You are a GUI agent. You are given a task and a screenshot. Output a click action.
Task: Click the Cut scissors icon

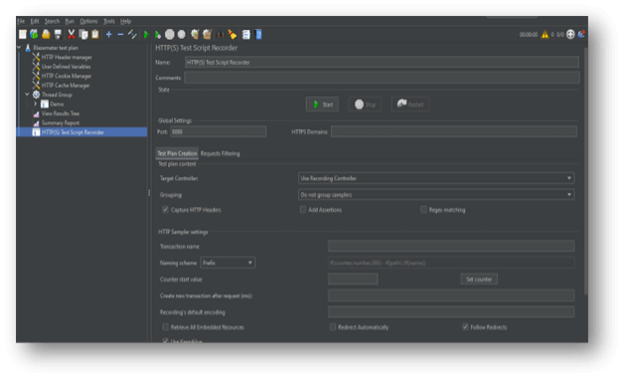click(71, 35)
